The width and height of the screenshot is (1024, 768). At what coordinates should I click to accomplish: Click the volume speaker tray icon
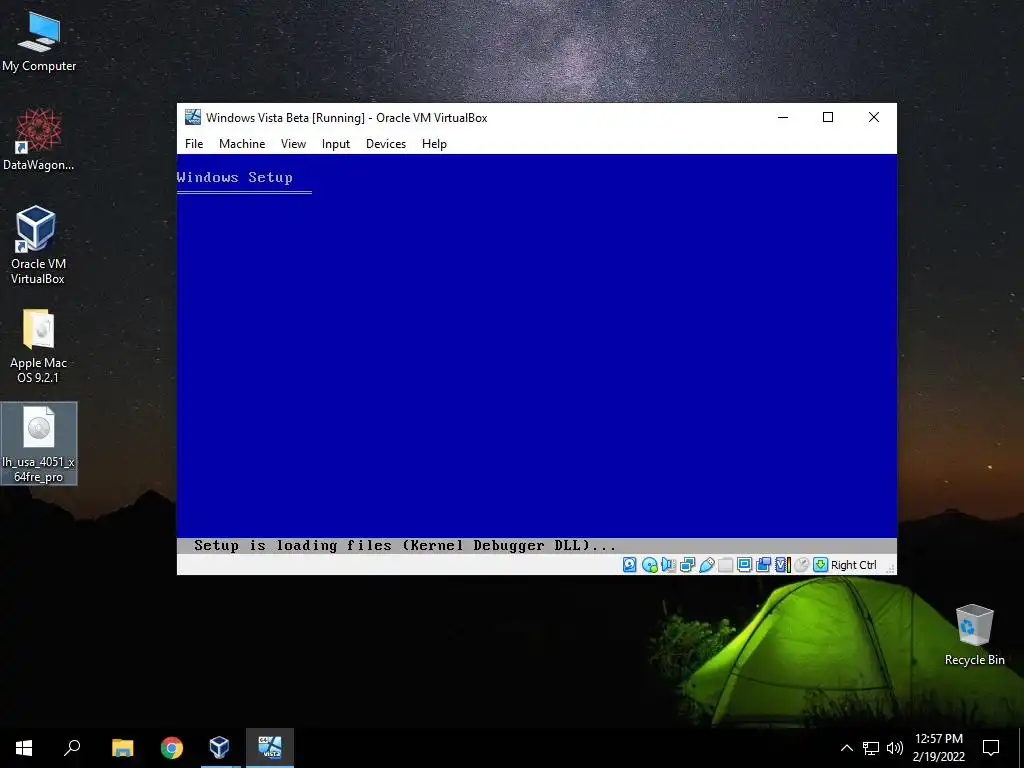coord(895,748)
